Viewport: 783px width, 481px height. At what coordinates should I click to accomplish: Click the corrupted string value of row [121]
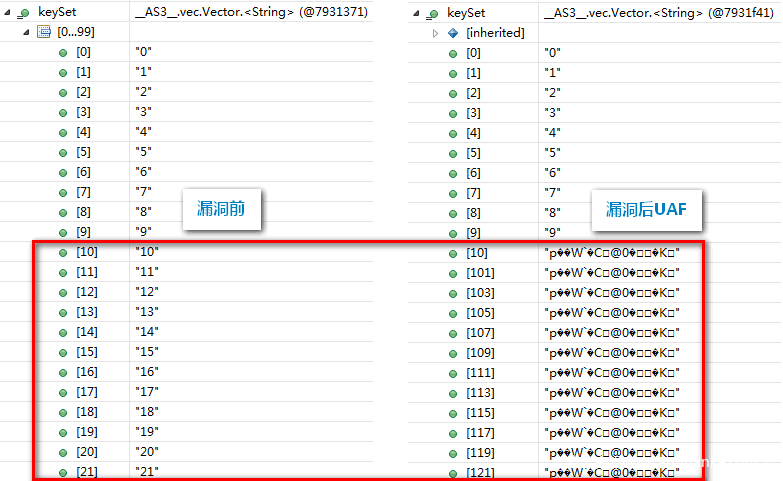point(612,473)
